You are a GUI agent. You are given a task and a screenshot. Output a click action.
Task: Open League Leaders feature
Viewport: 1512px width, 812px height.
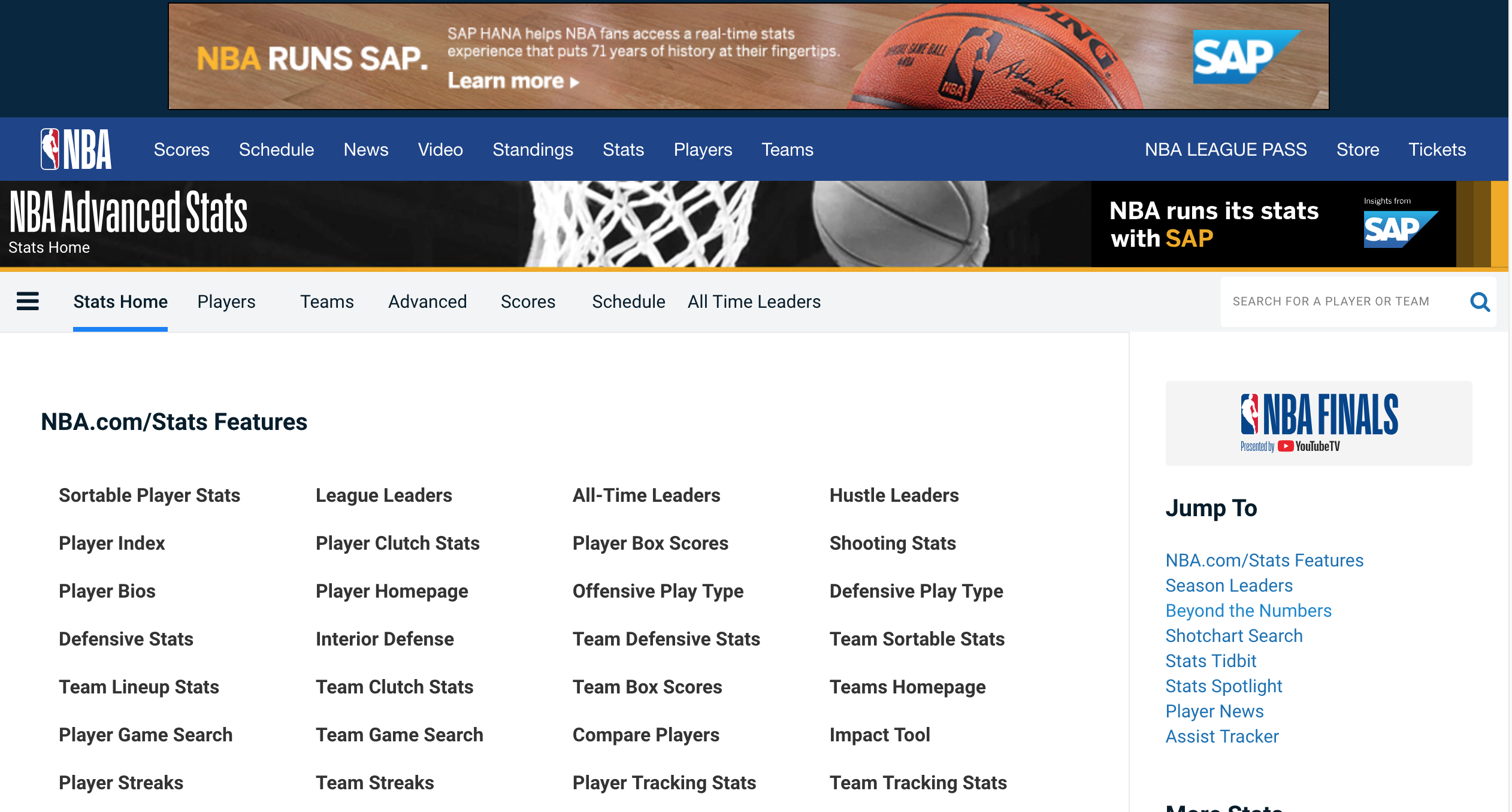(x=384, y=495)
